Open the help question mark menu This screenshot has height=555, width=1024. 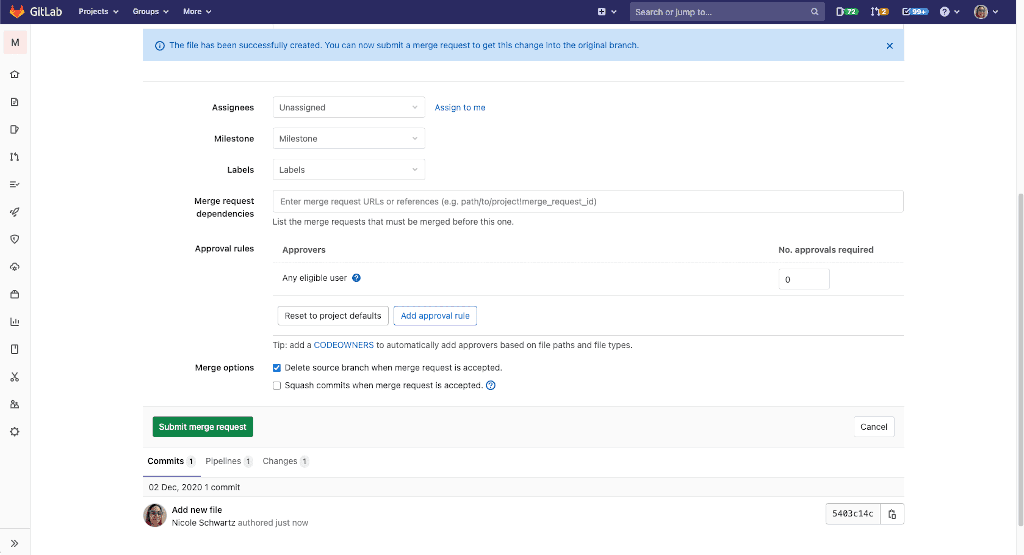tap(949, 12)
